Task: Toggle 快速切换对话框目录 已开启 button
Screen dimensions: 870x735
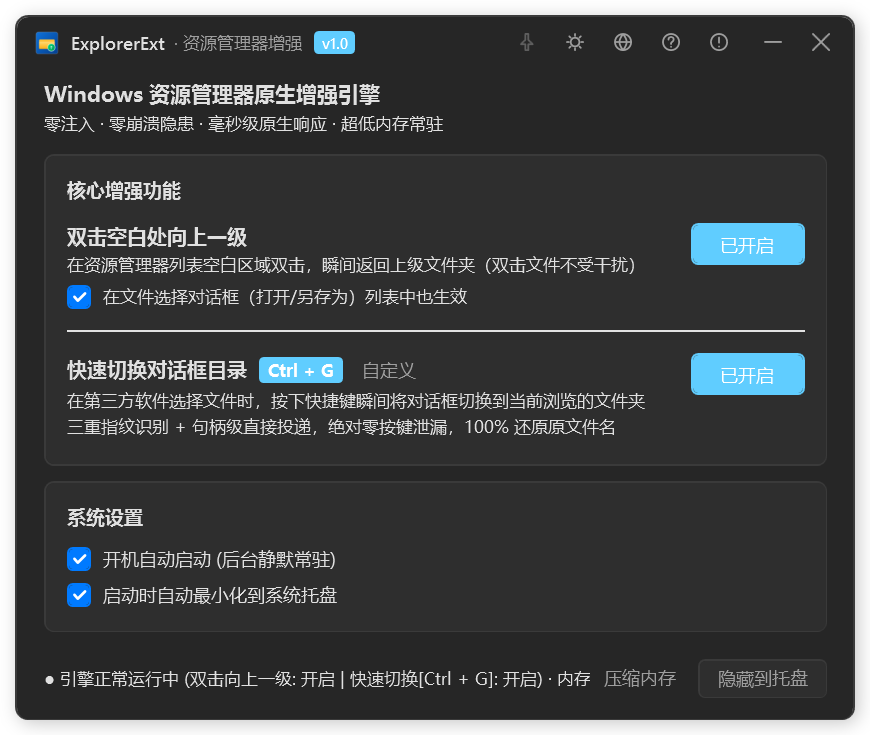Action: (747, 374)
